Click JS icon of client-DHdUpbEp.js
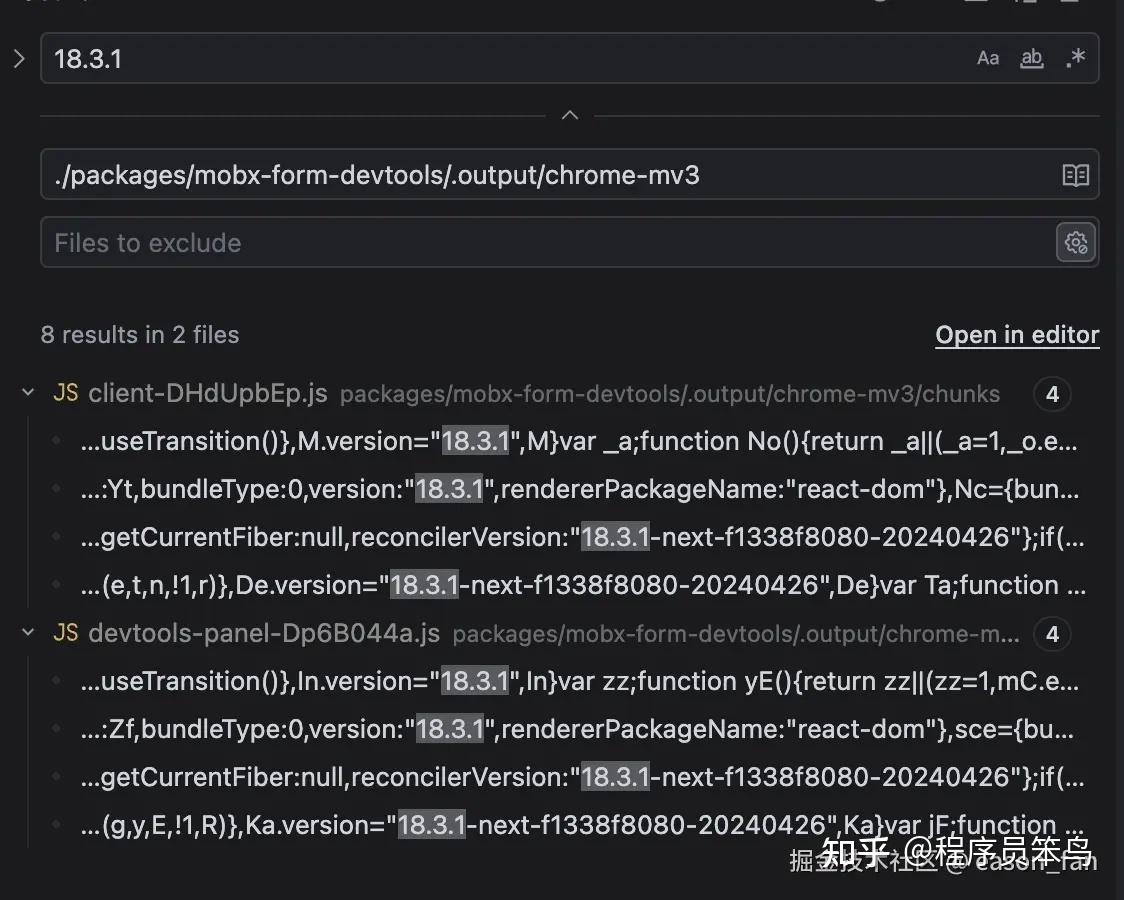Screen dimensions: 1124x900 pyautogui.click(x=66, y=393)
